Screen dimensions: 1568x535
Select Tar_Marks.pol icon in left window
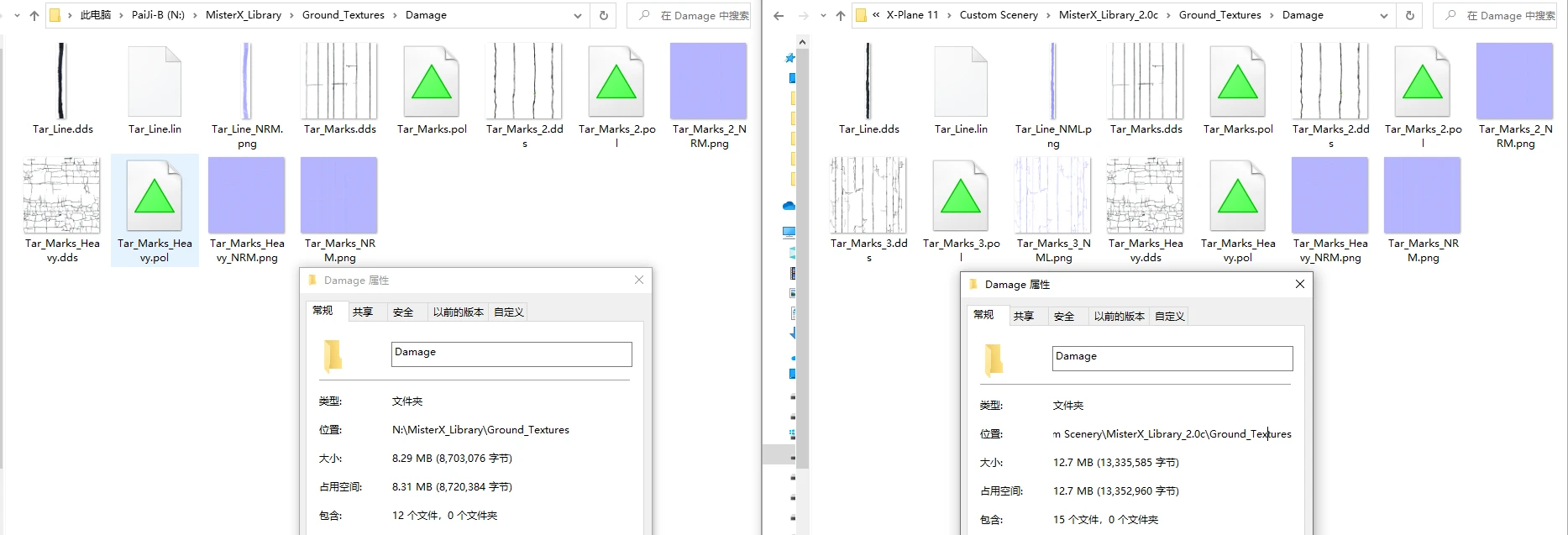coord(432,81)
